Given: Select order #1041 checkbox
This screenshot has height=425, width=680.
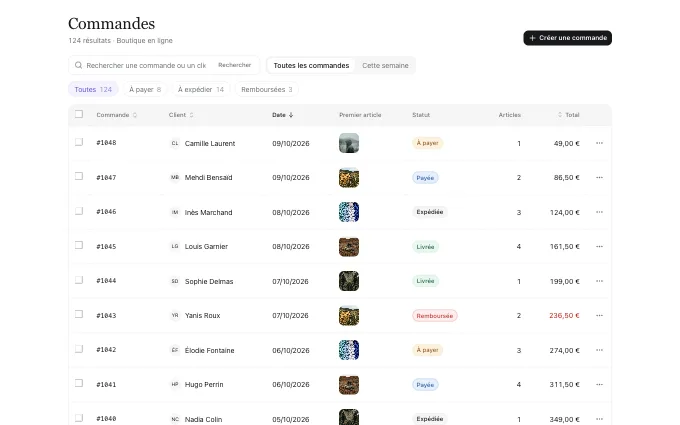Looking at the screenshot, I should point(78,383).
